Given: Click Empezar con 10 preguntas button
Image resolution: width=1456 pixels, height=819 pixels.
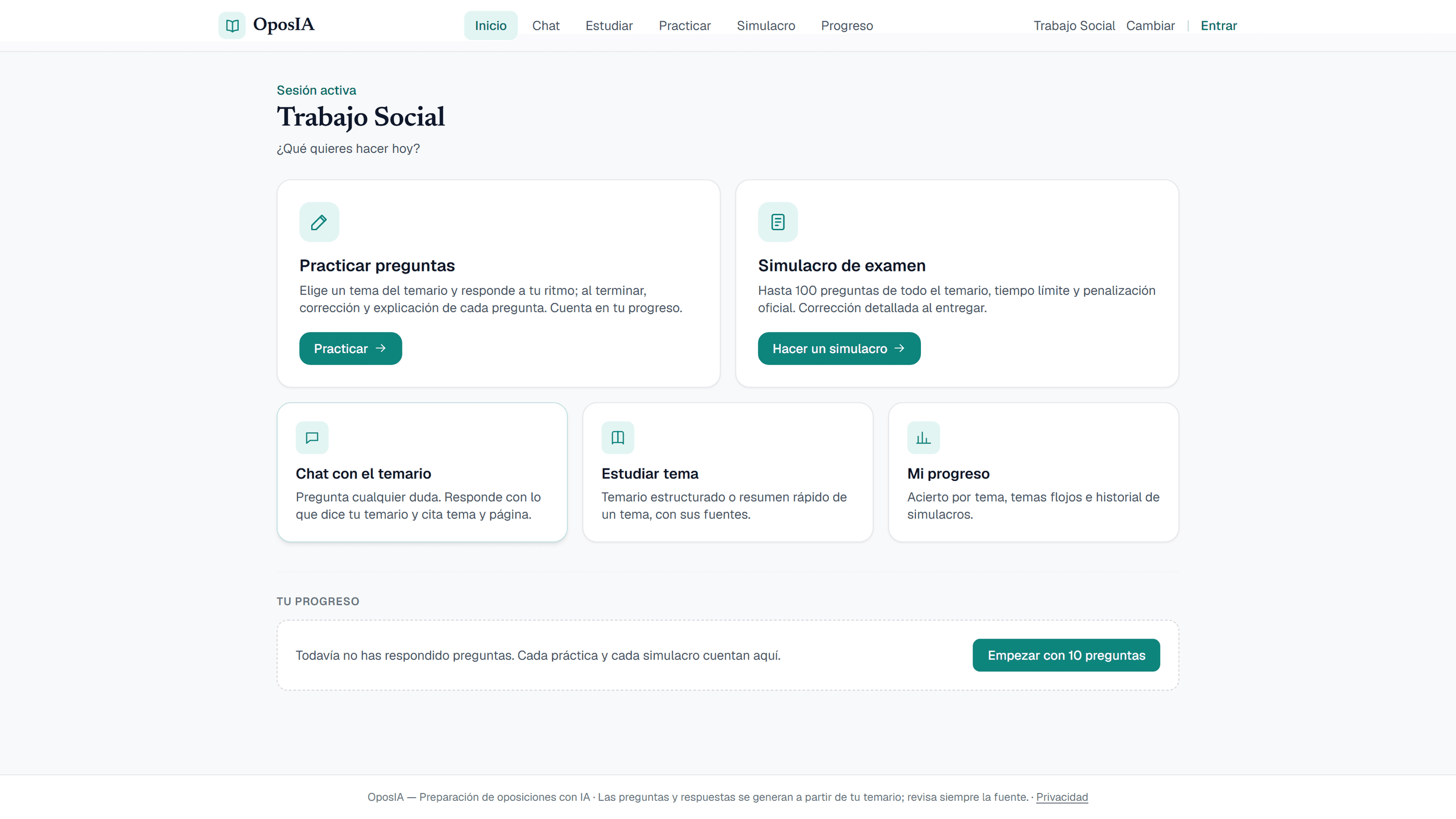Looking at the screenshot, I should coord(1066,655).
